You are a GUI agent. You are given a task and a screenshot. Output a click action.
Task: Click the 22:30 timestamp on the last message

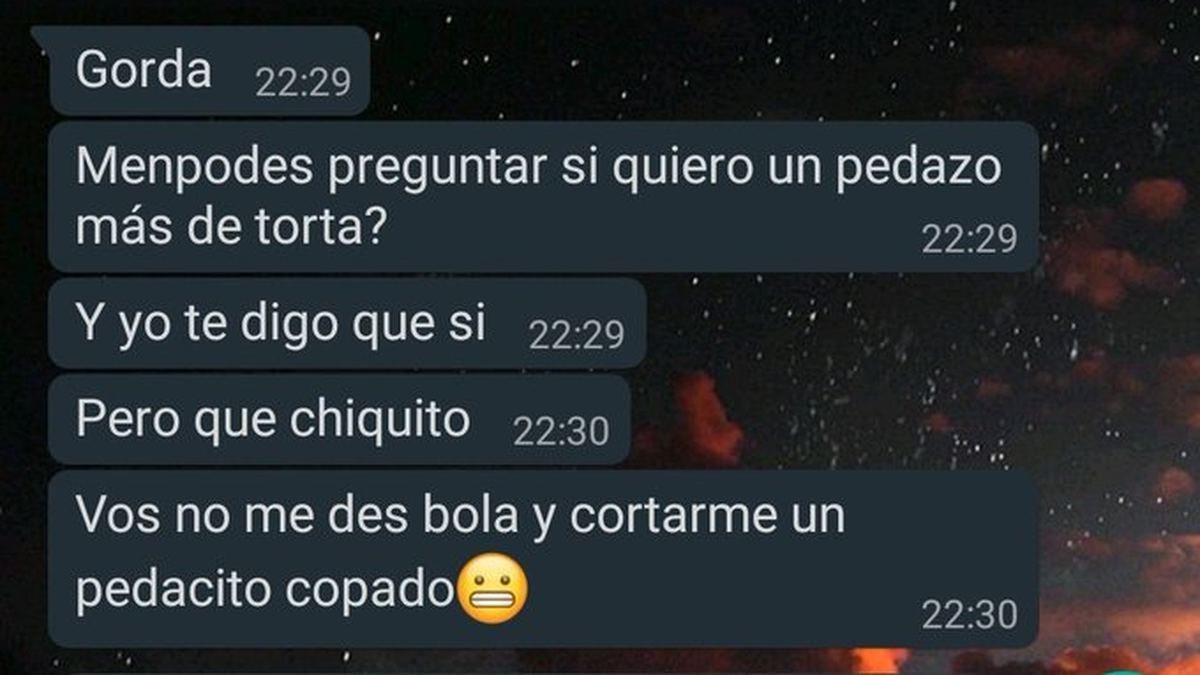click(x=969, y=614)
